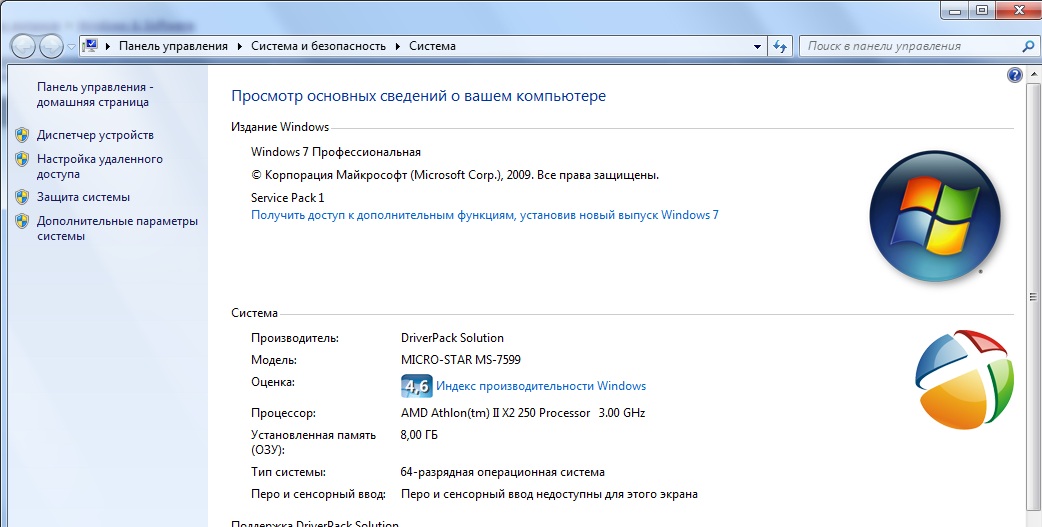The width and height of the screenshot is (1042, 527).
Task: Click the computer icon in address bar
Action: coord(91,46)
